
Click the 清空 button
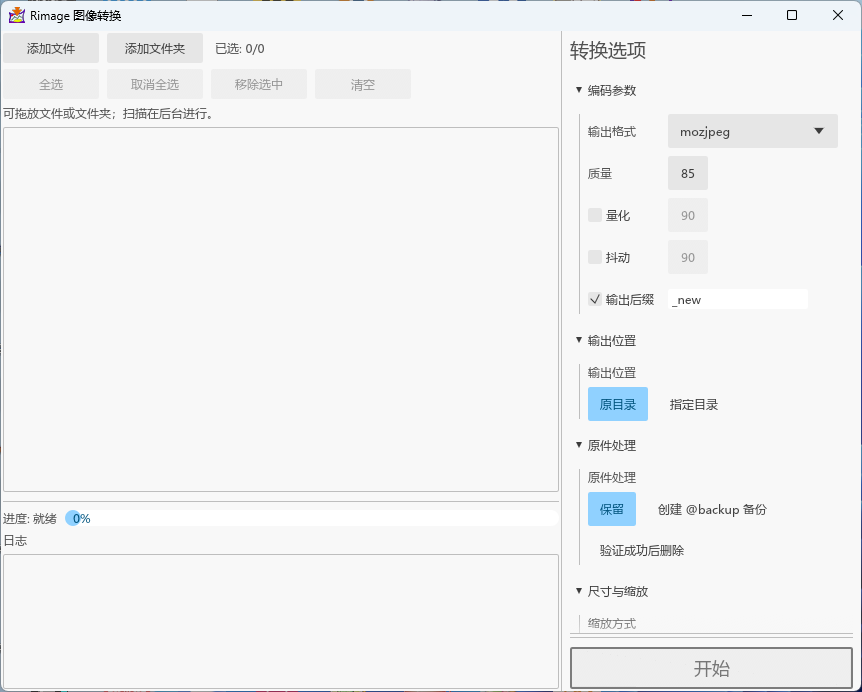point(363,84)
